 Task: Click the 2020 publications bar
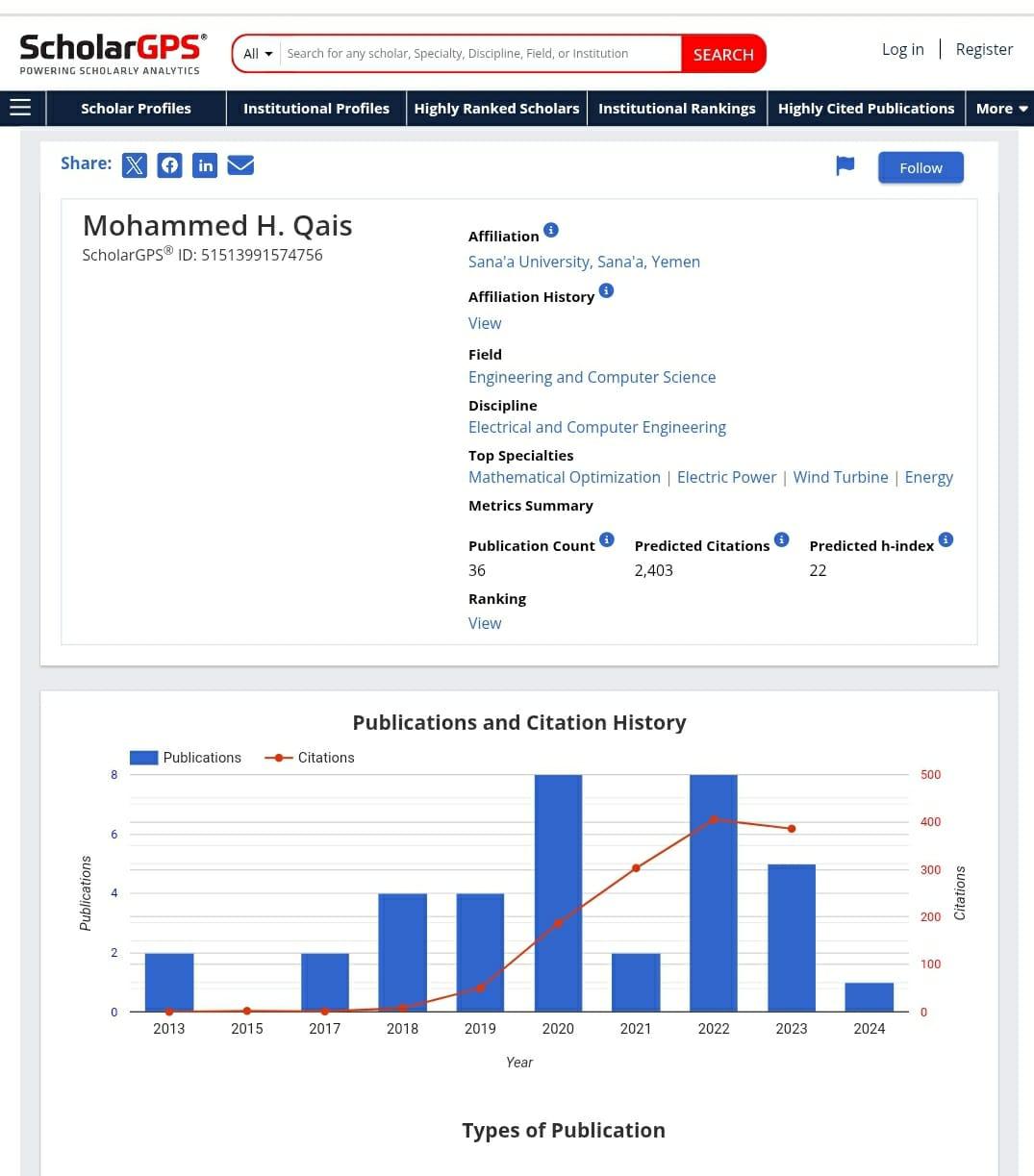(x=558, y=892)
